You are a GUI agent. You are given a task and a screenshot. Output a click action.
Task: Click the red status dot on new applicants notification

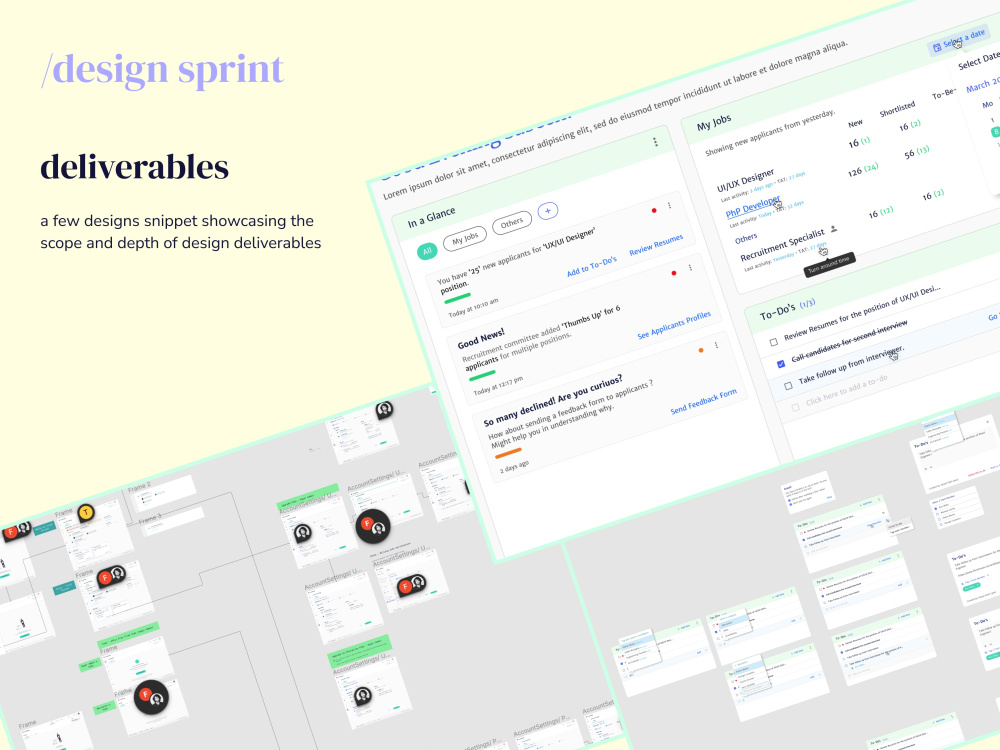[x=654, y=210]
